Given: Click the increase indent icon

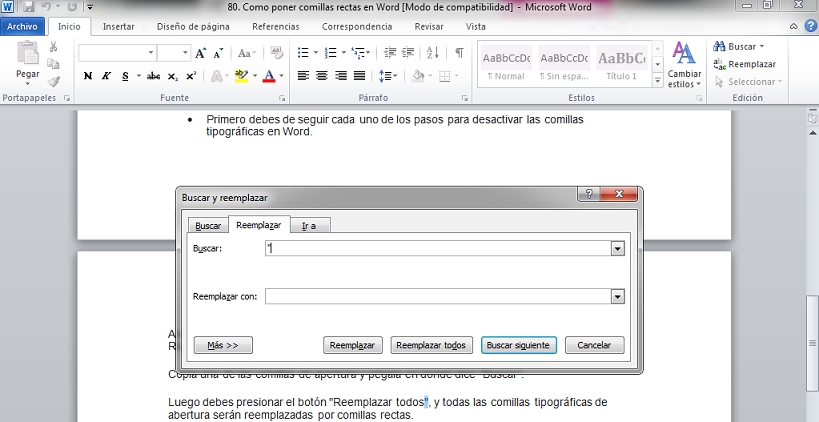Looking at the screenshot, I should coord(408,53).
